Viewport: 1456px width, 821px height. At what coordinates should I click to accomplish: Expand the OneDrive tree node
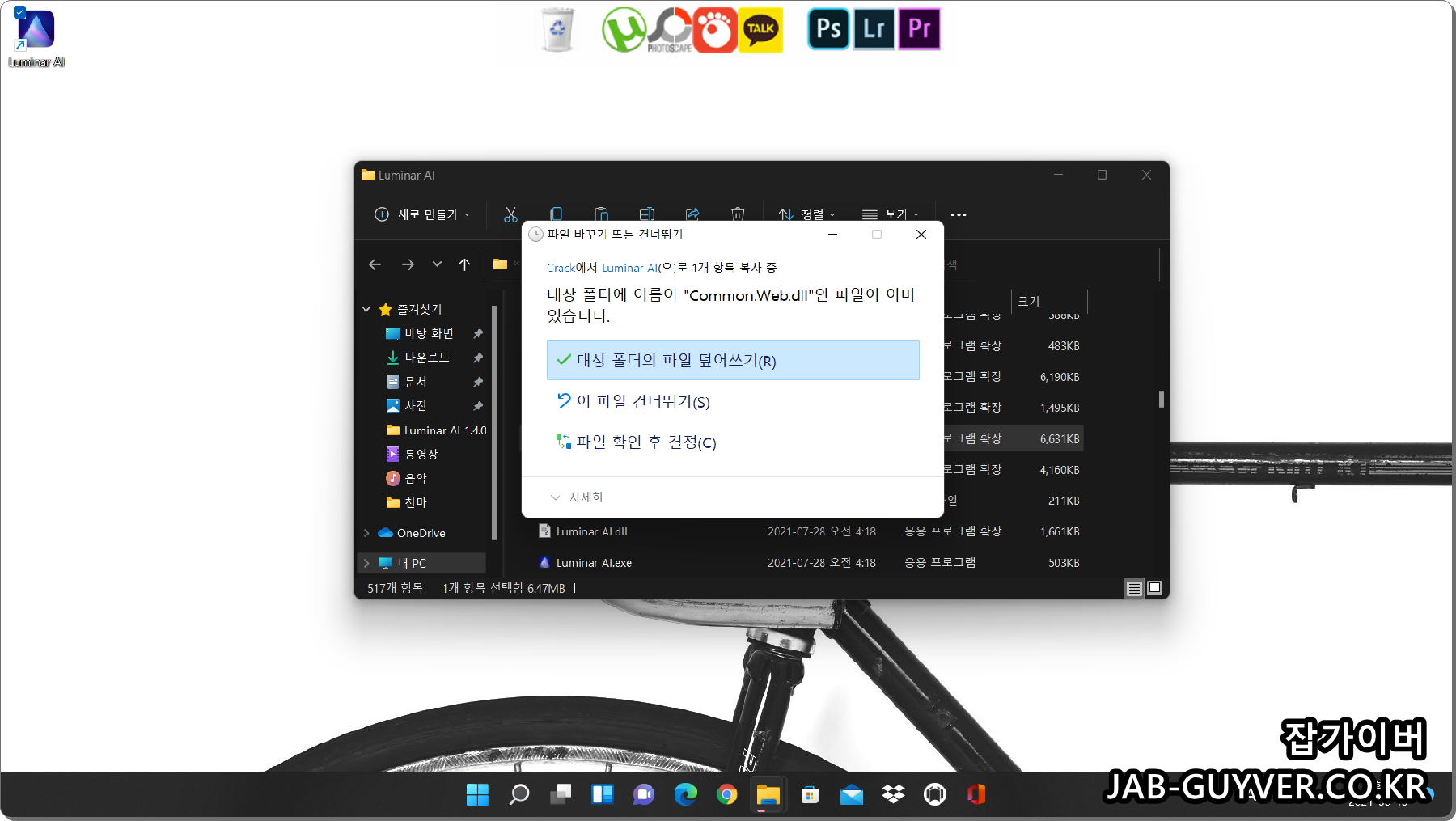pos(366,533)
